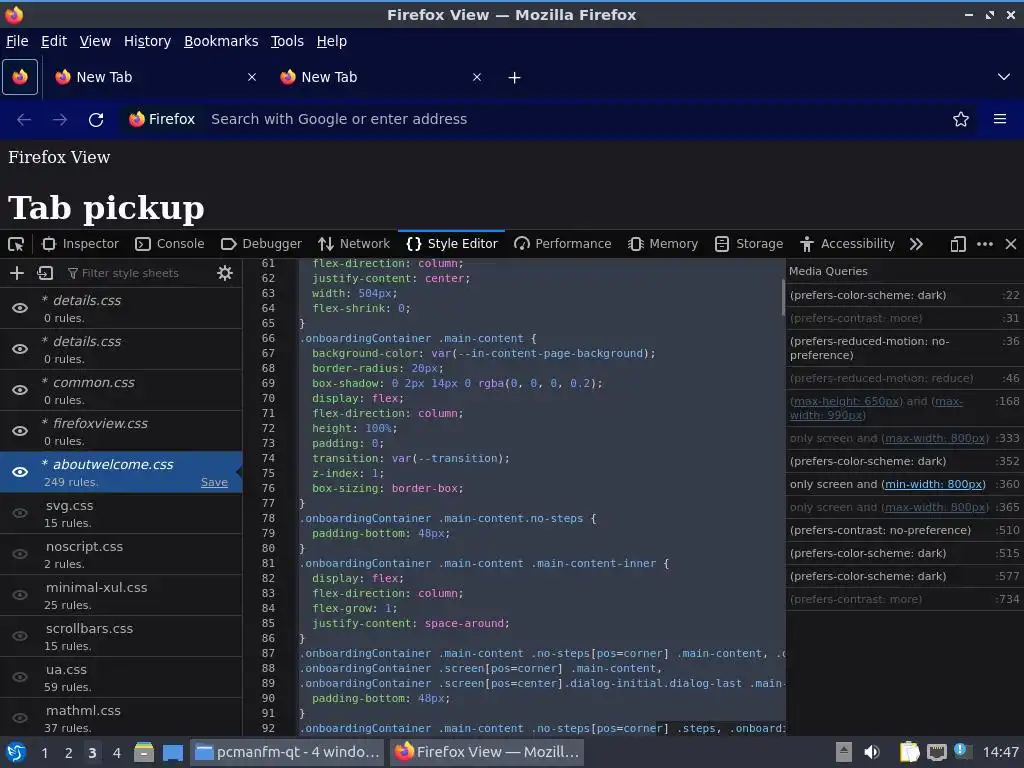Toggle visibility of common.css
Viewport: 1024px width, 768px height.
click(20, 391)
